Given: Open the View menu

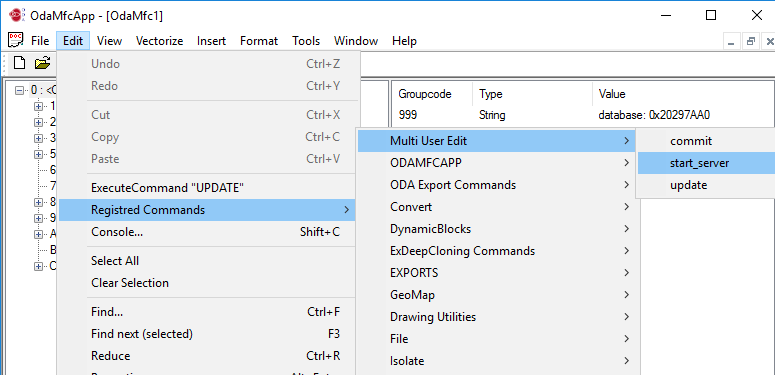Looking at the screenshot, I should (109, 41).
